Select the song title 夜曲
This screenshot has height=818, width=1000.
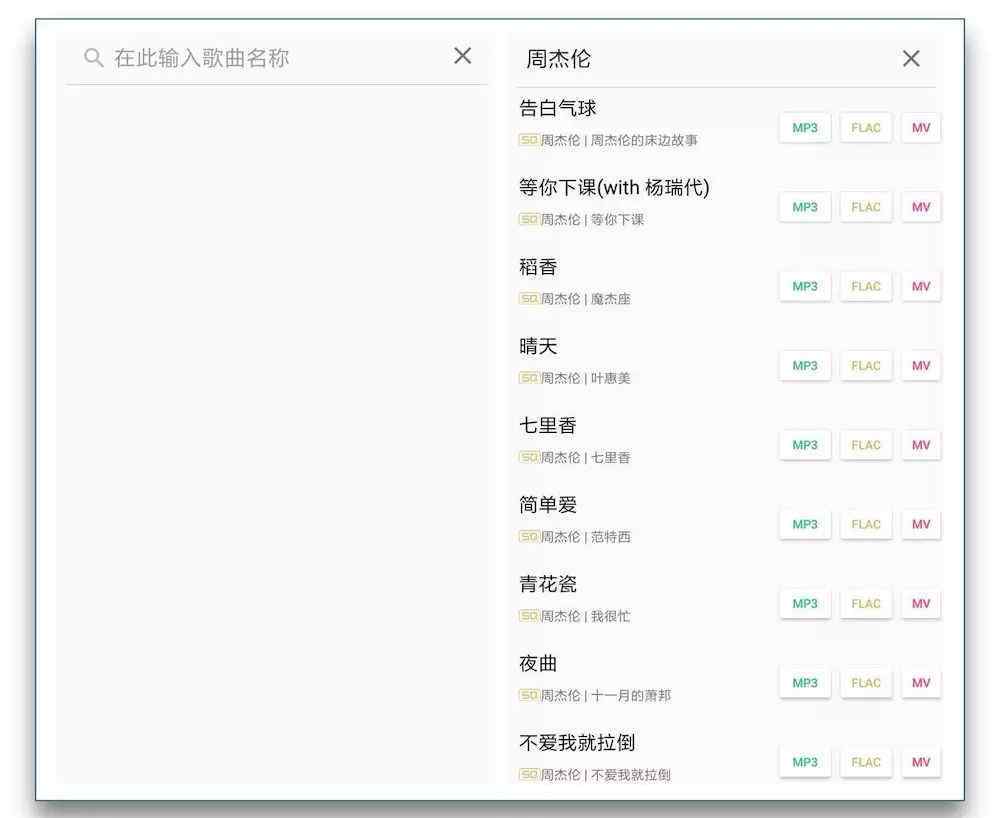coord(538,664)
